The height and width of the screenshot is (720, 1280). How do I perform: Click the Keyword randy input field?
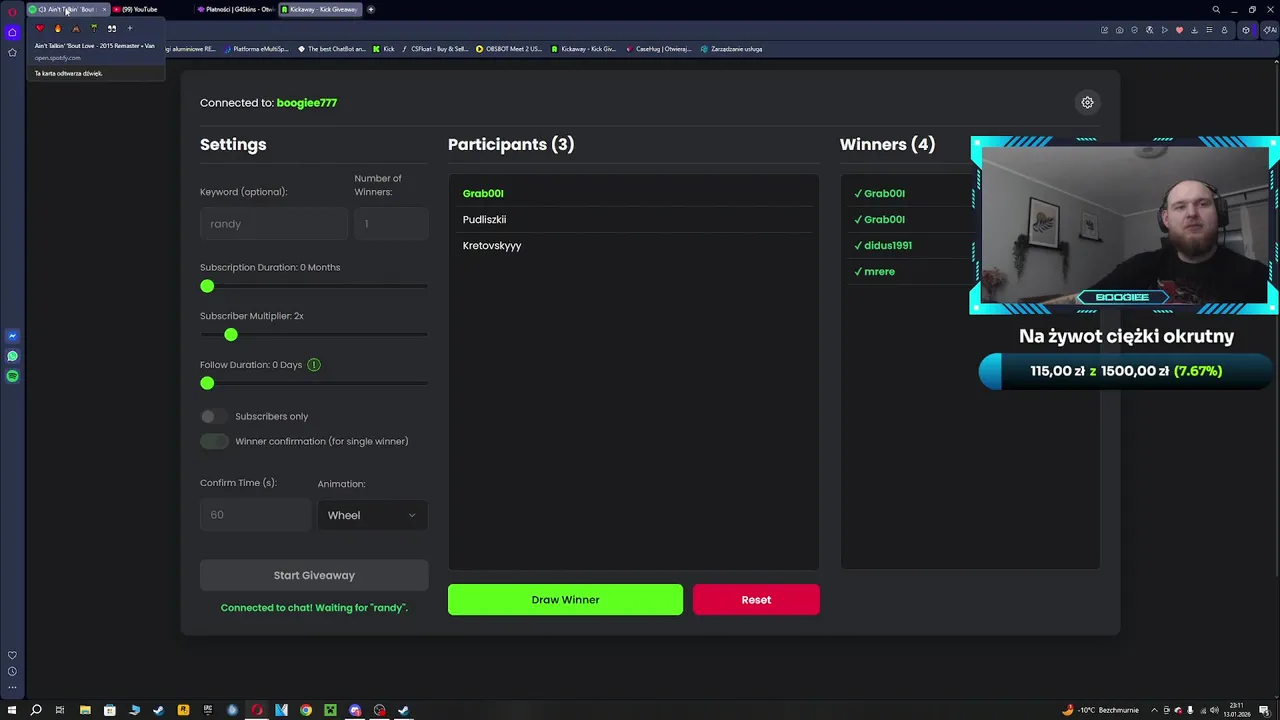273,224
